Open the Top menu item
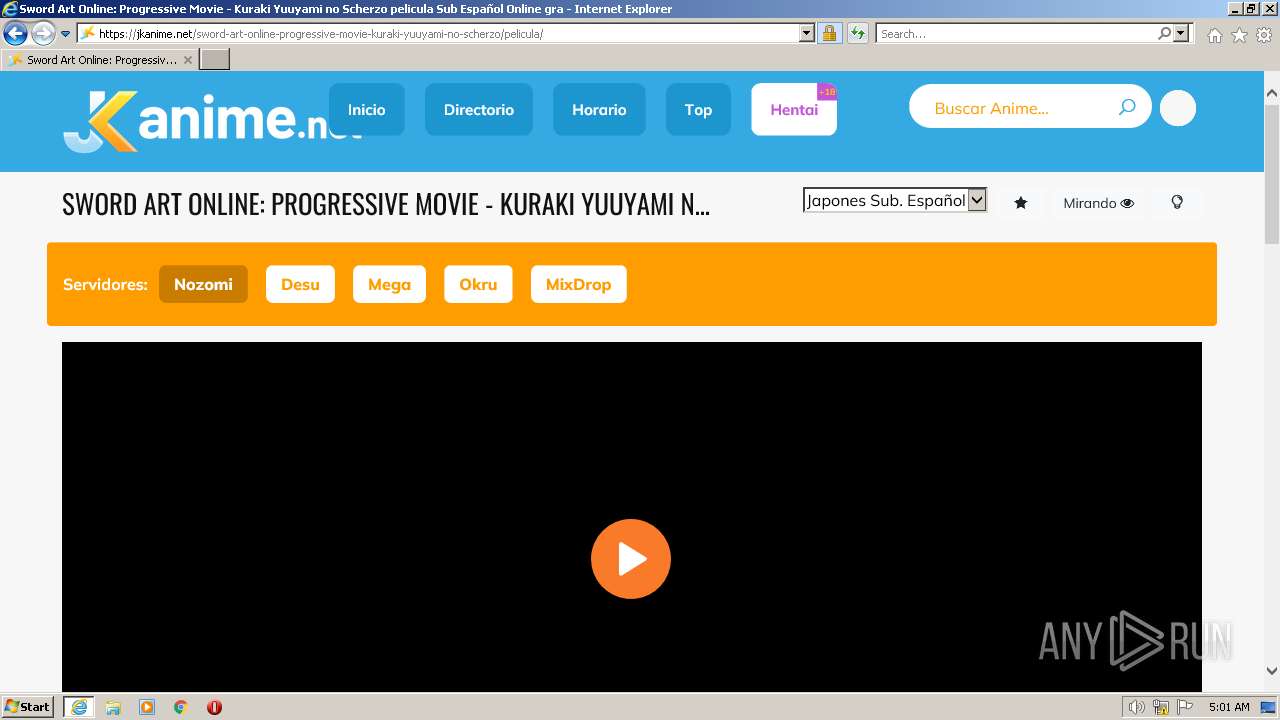This screenshot has width=1280, height=720. coord(698,110)
